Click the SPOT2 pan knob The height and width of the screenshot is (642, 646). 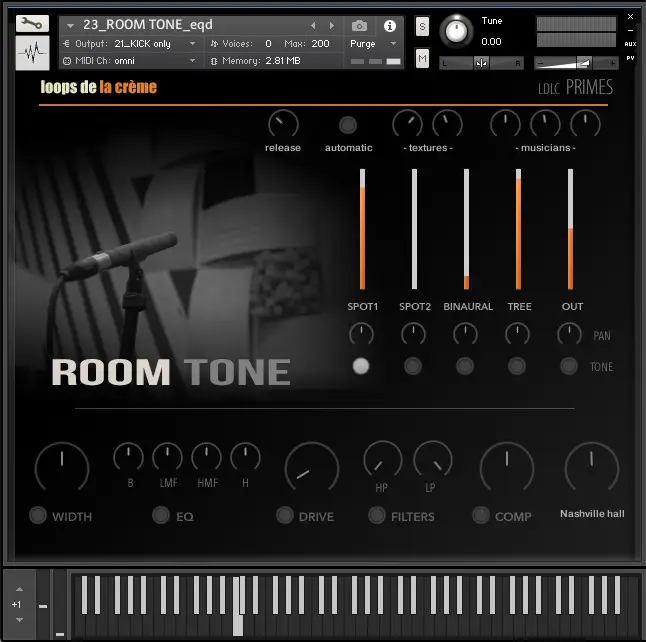pos(413,335)
